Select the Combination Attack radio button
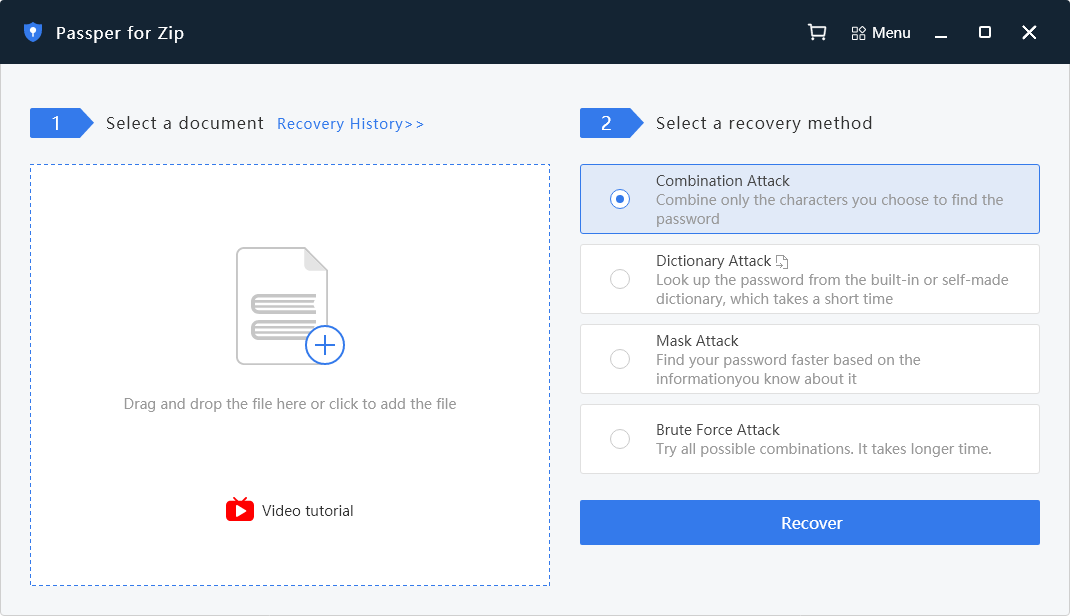 click(620, 199)
